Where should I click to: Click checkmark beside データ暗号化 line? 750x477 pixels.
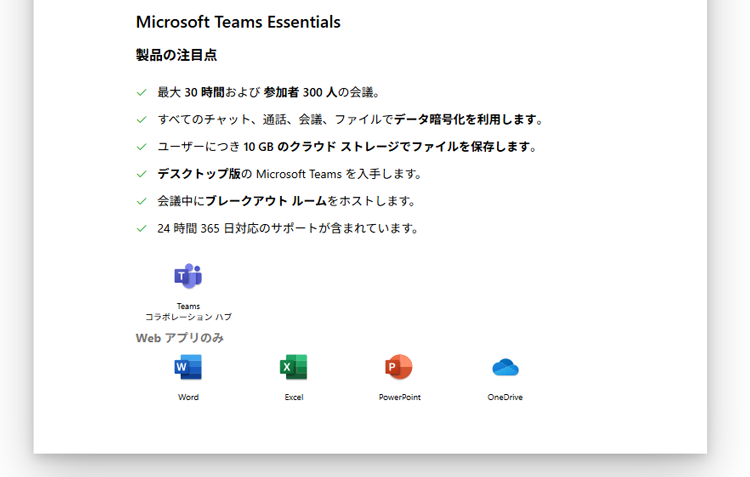tap(142, 120)
